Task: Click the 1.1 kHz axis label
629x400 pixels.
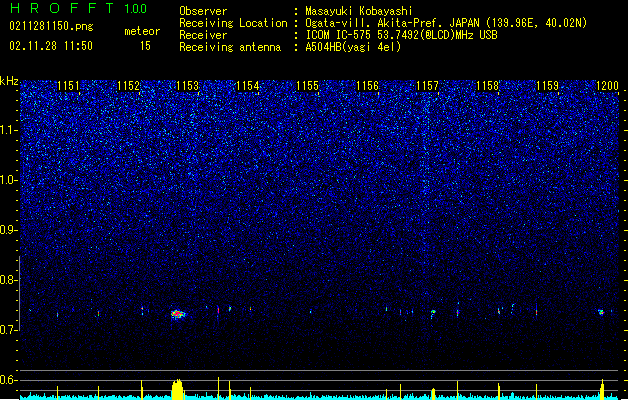Action: [x=9, y=130]
